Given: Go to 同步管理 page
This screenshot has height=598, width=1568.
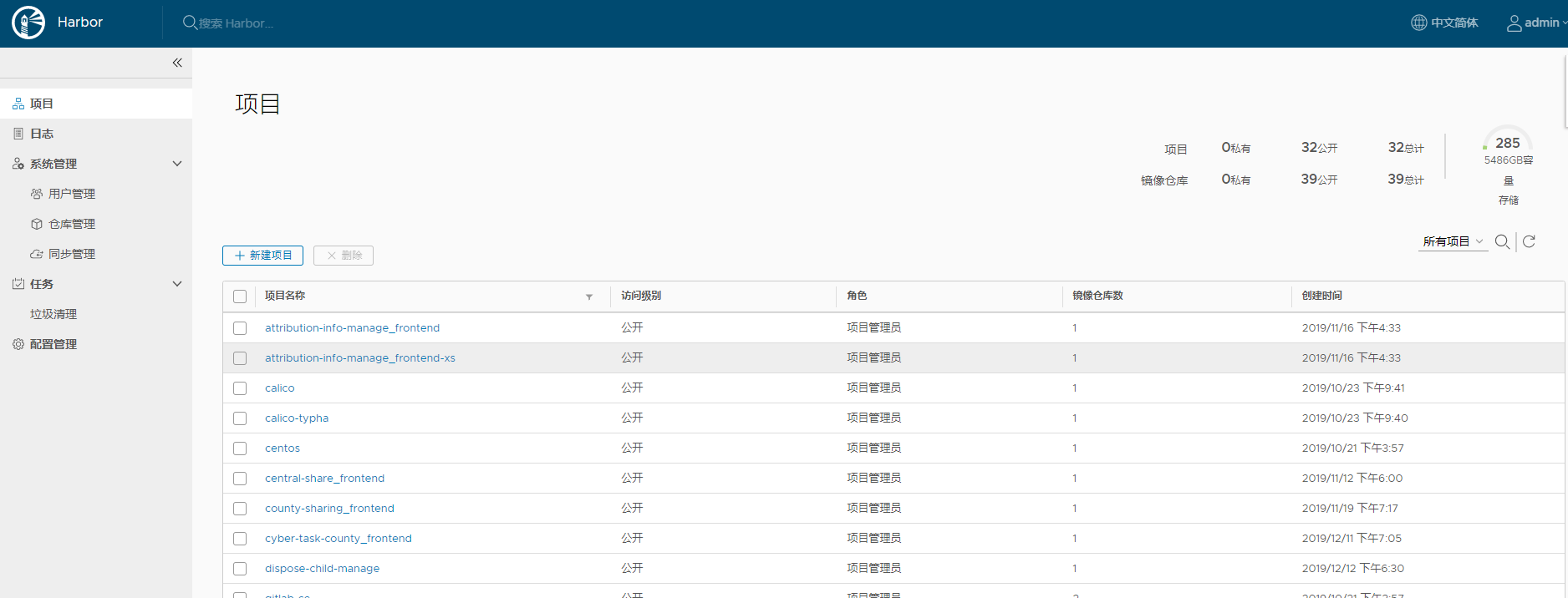Looking at the screenshot, I should tap(72, 254).
